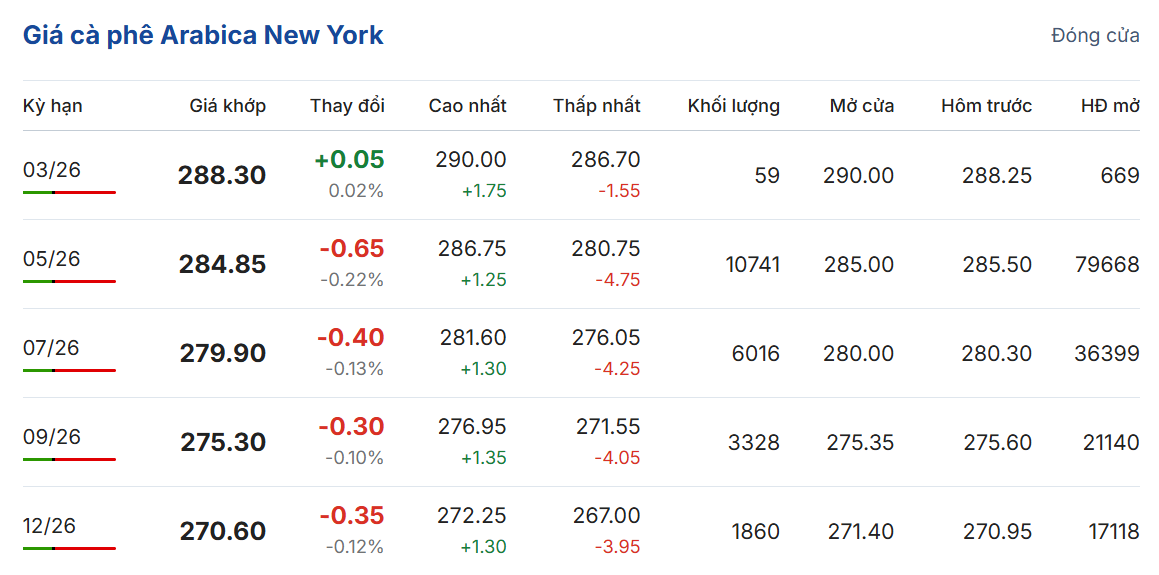
Task: Click the 'Mở cửa' column header
Action: pos(861,106)
